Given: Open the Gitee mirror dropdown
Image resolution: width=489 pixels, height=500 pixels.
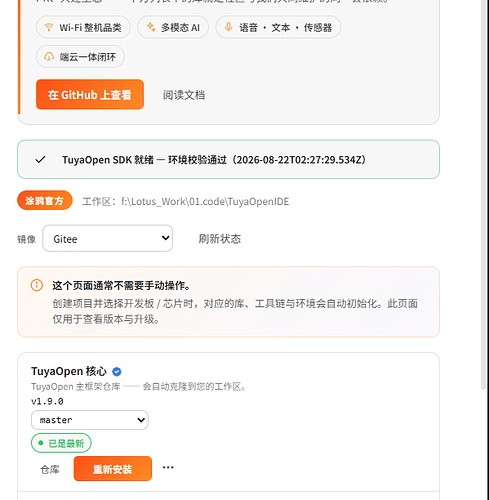Looking at the screenshot, I should 108,238.
